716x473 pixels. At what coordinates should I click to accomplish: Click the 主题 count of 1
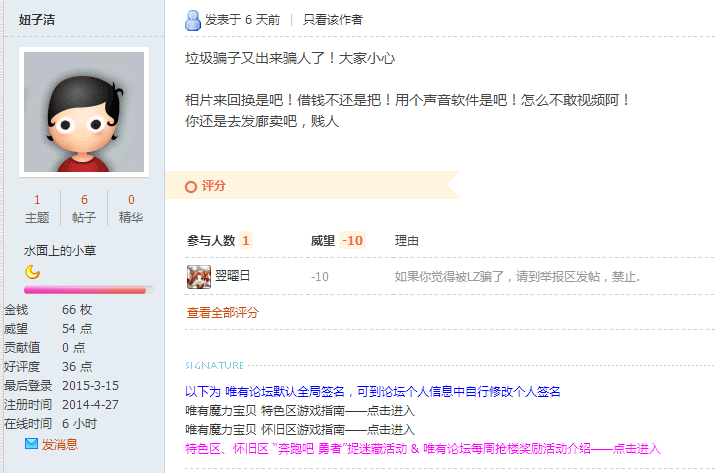tap(37, 200)
